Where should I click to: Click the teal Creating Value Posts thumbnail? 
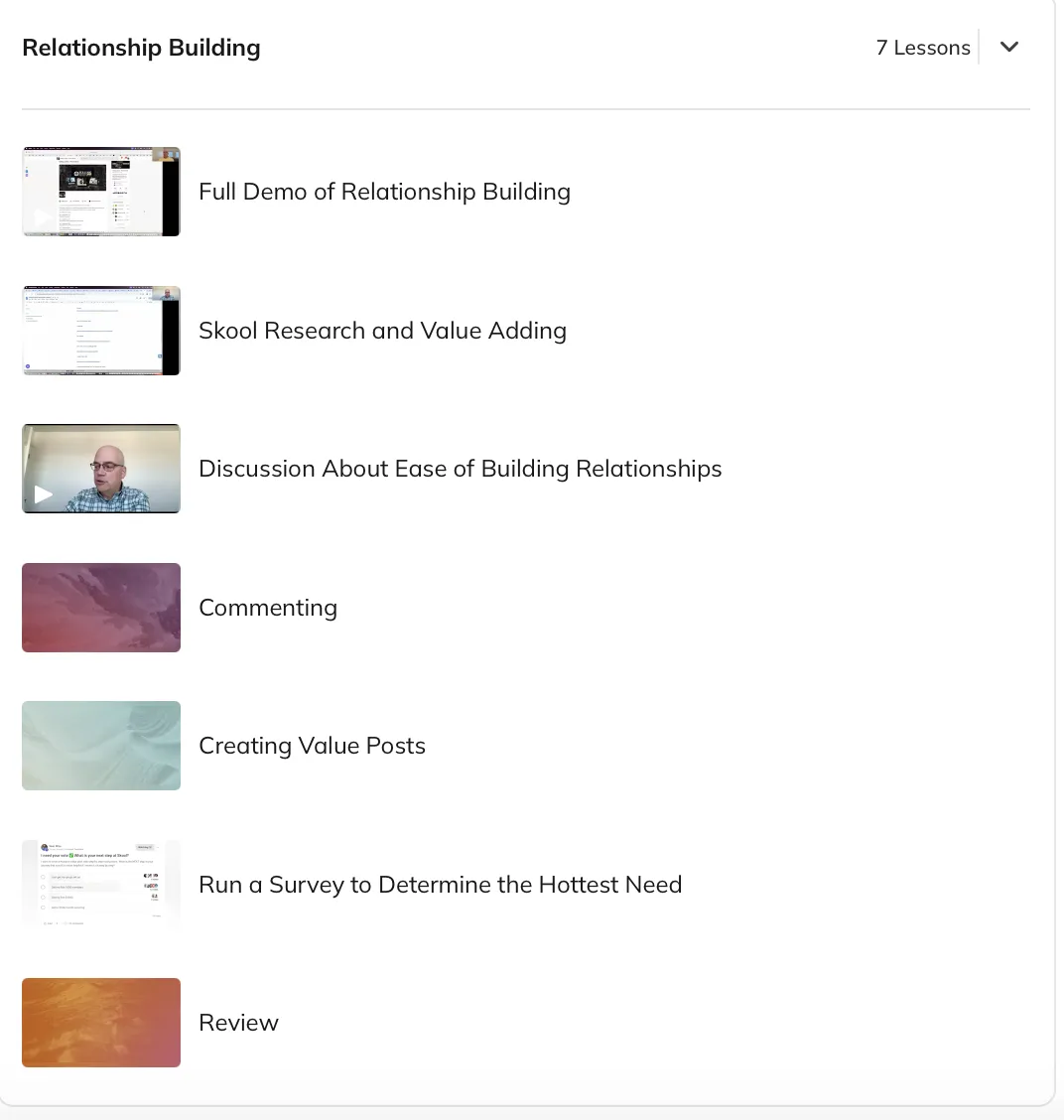tap(100, 746)
